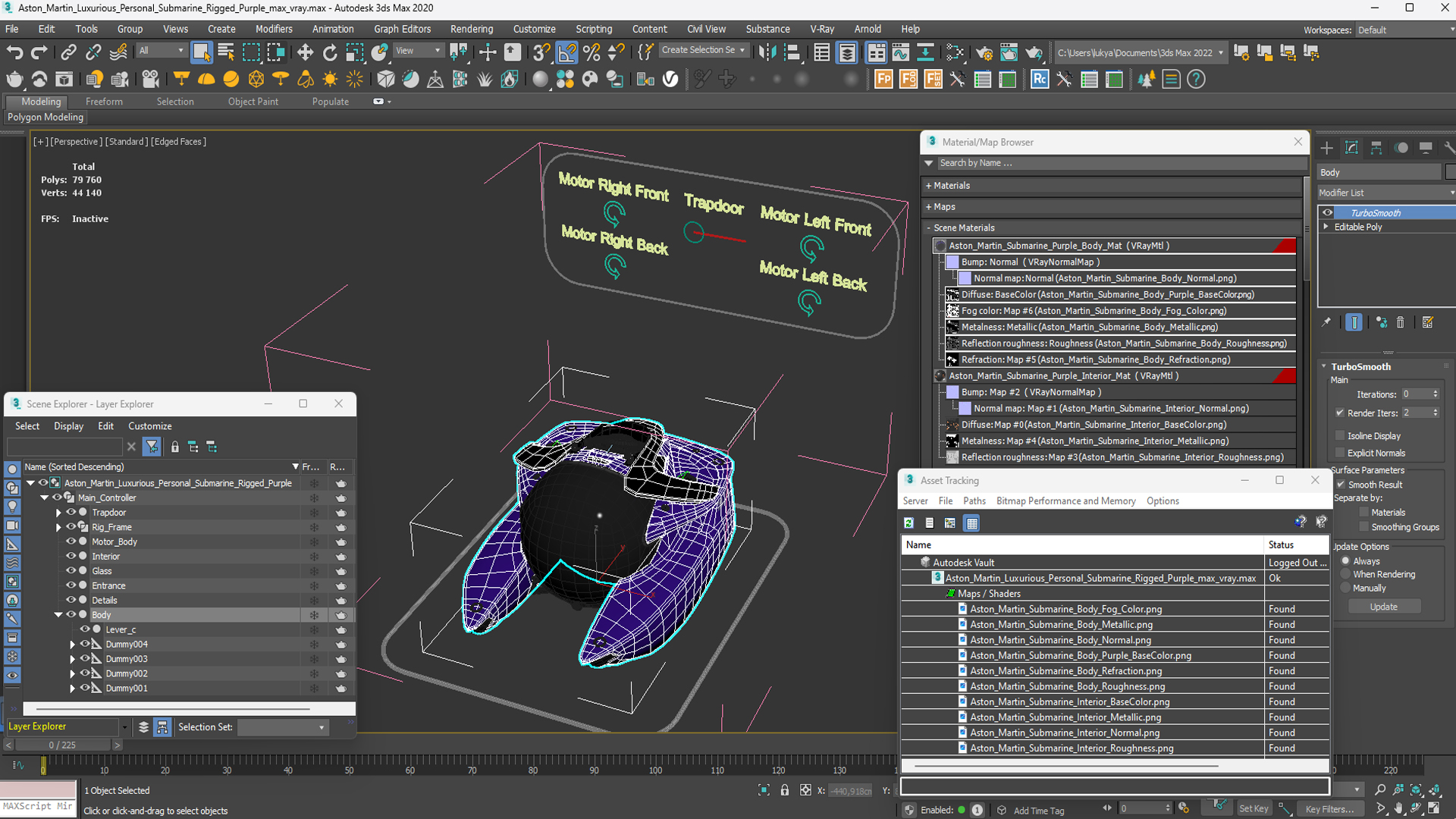
Task: Open Paths menu in Asset Tracking
Action: point(974,500)
